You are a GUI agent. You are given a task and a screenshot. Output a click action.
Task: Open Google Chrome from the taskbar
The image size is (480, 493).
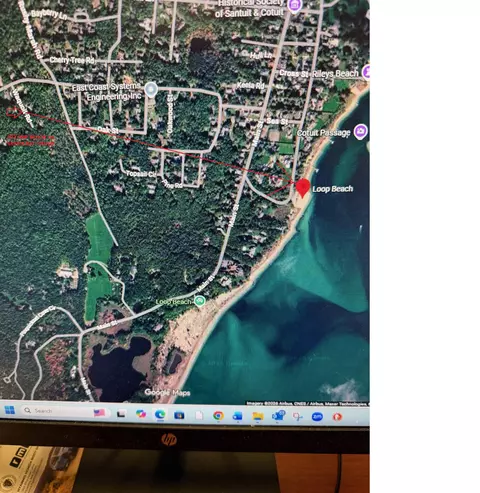click(x=218, y=415)
